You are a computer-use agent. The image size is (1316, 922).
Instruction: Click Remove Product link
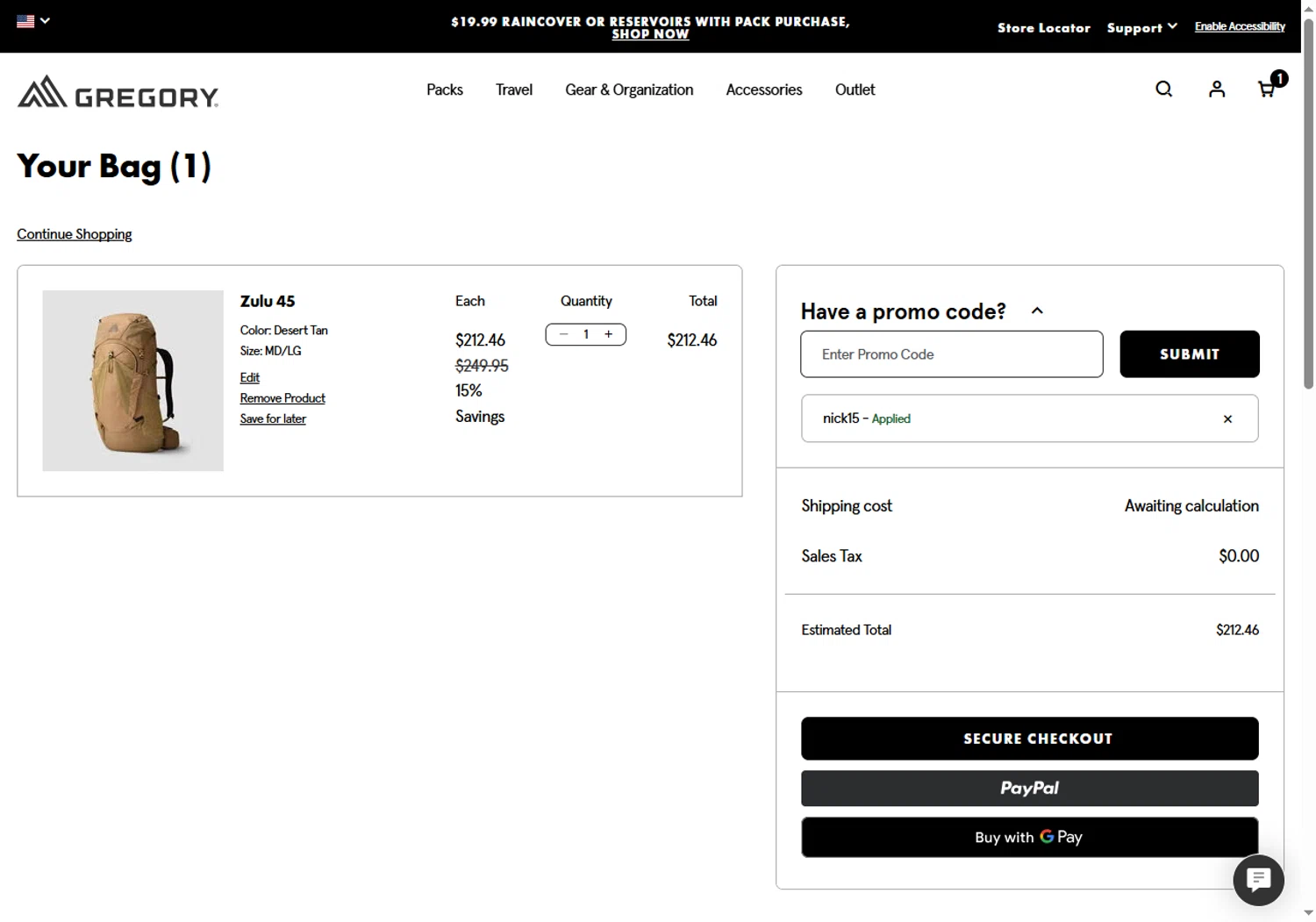[x=283, y=398]
